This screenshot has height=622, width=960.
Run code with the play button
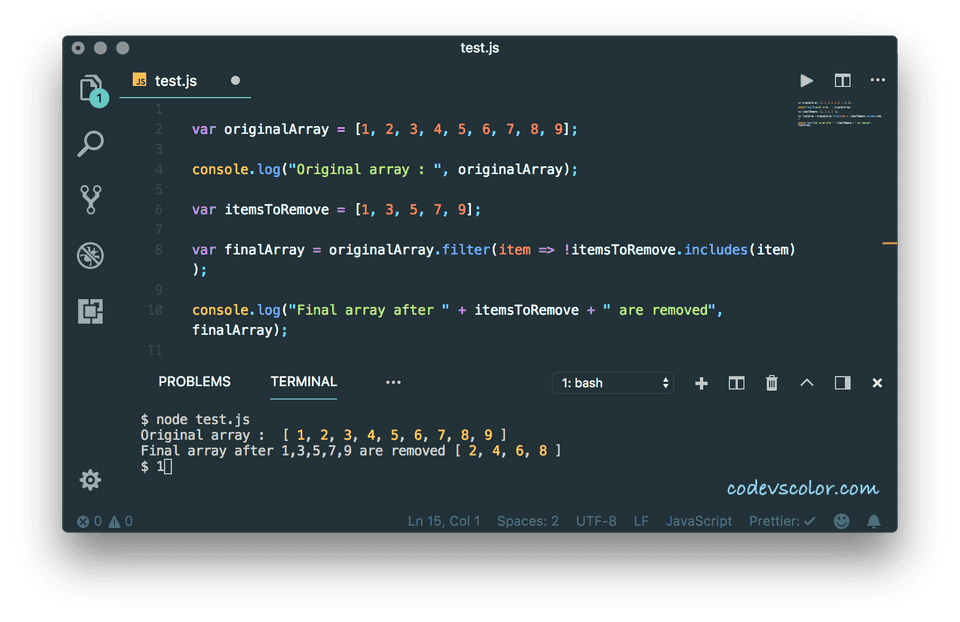click(806, 81)
